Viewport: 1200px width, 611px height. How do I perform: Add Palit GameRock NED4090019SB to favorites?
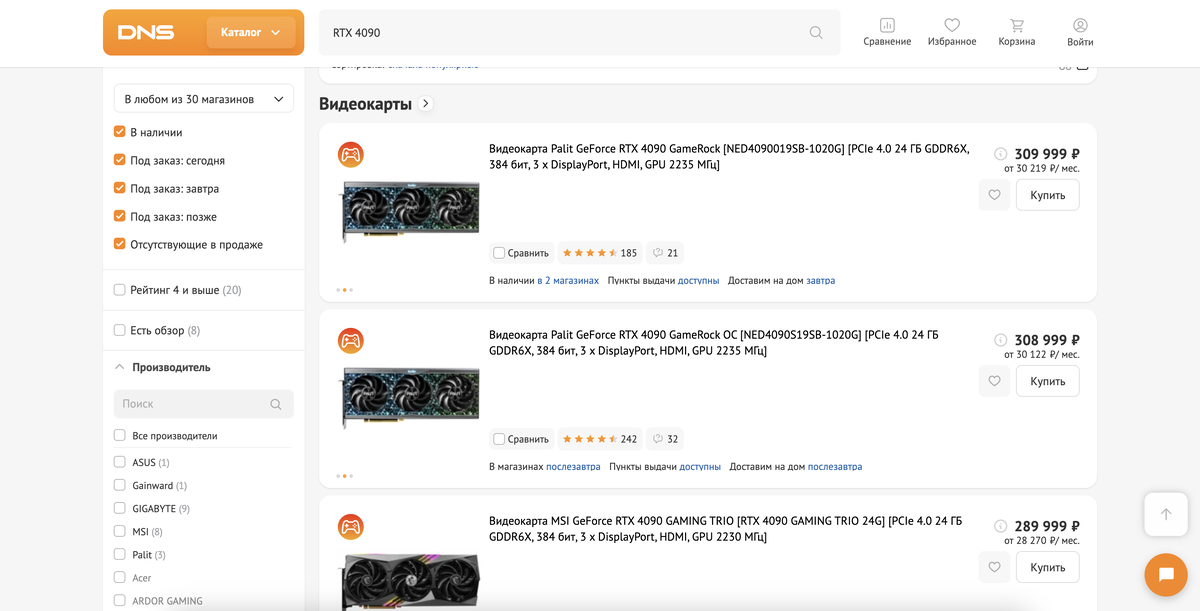[994, 195]
